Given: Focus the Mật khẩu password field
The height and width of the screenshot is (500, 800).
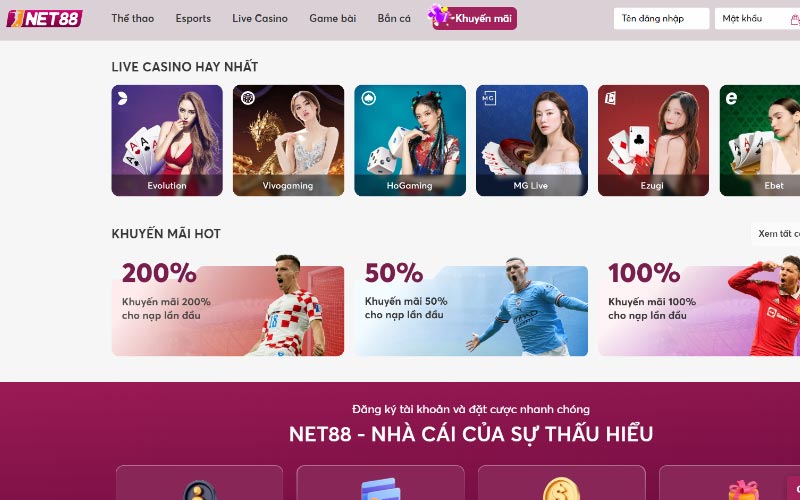Looking at the screenshot, I should 757,18.
